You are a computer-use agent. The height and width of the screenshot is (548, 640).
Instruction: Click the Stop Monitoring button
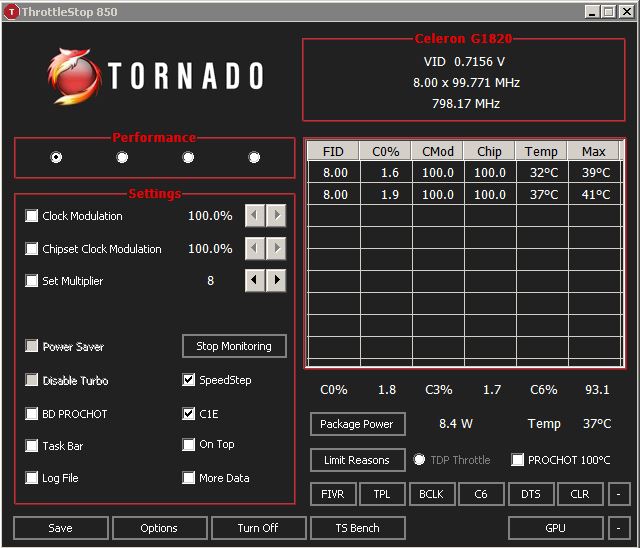(234, 346)
